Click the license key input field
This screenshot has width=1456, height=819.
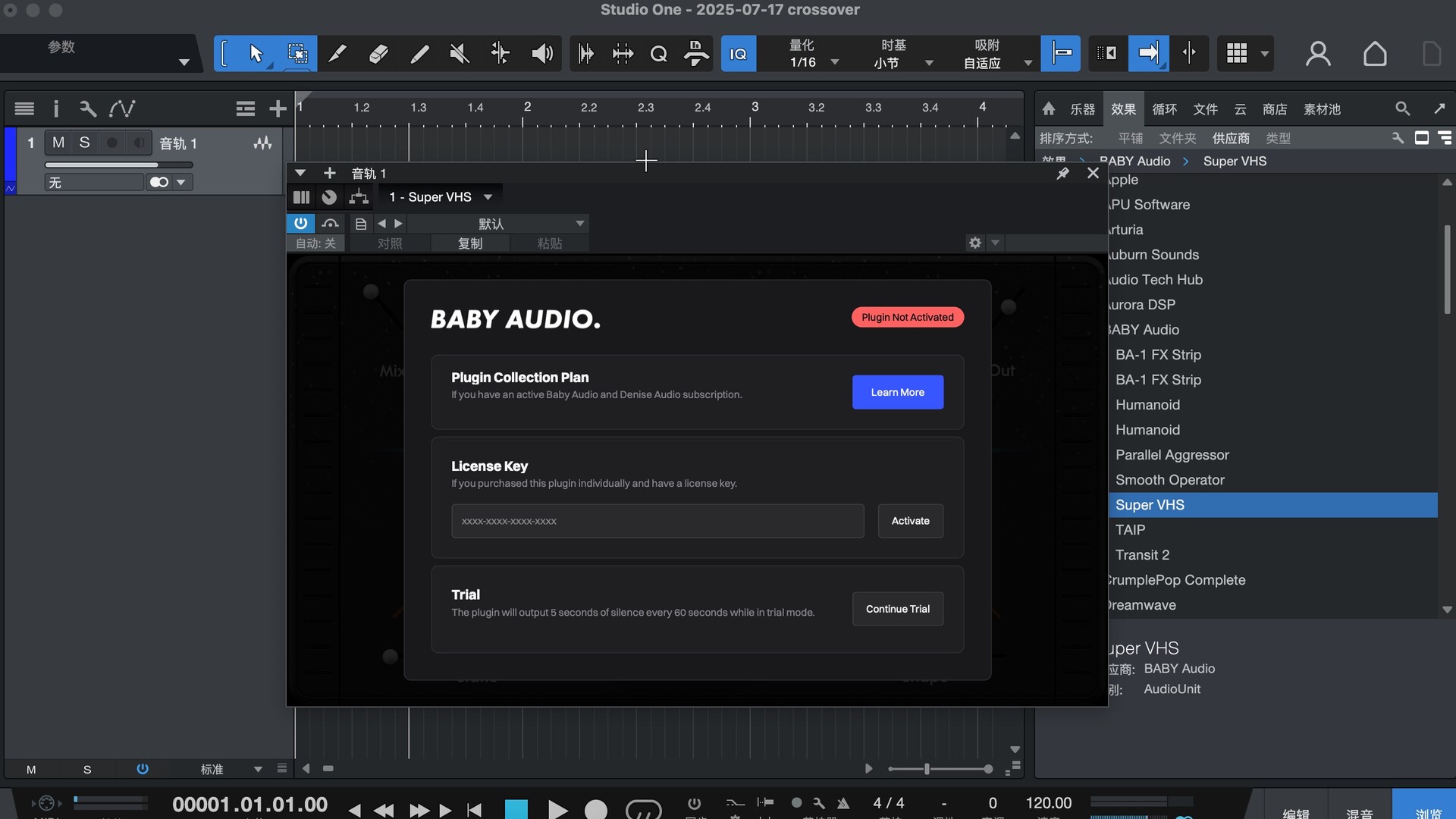[657, 521]
